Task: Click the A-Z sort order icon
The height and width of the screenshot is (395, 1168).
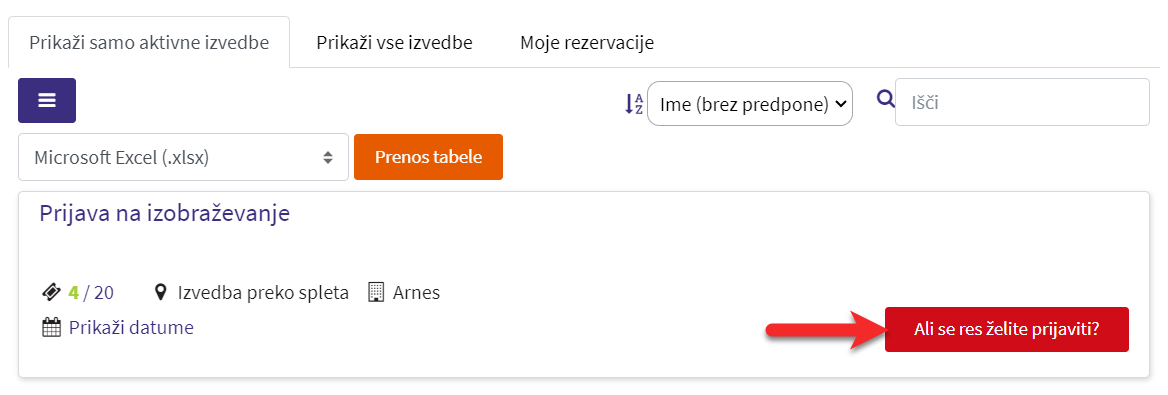Action: coord(633,104)
